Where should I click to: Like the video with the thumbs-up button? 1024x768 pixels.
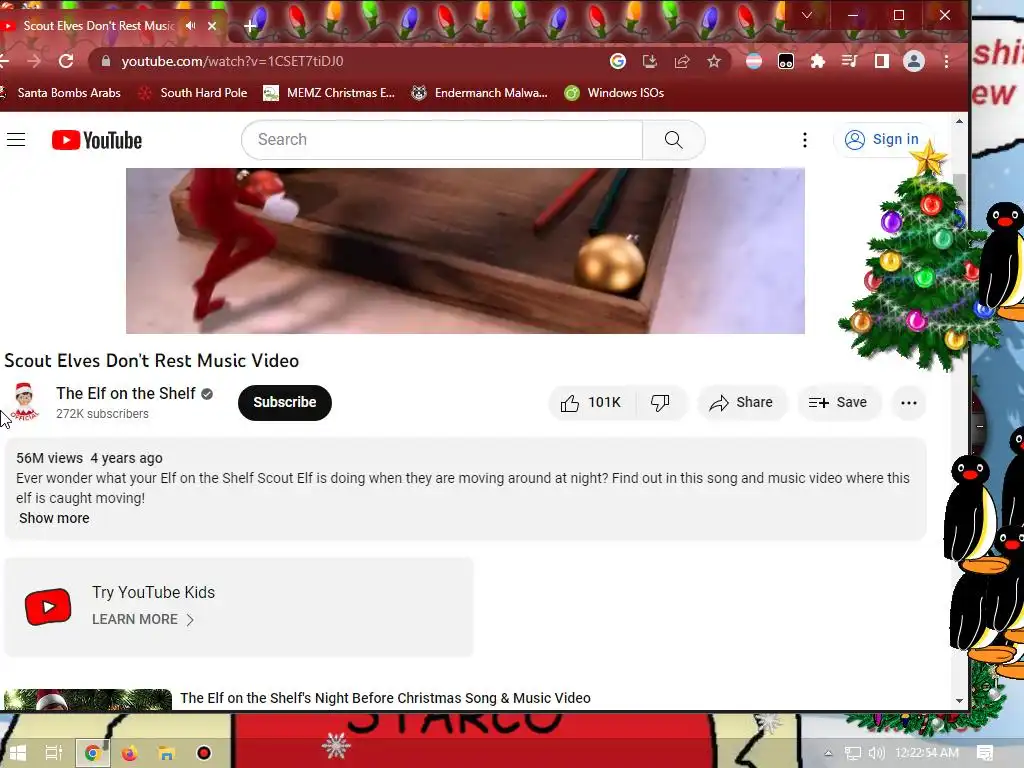[592, 402]
